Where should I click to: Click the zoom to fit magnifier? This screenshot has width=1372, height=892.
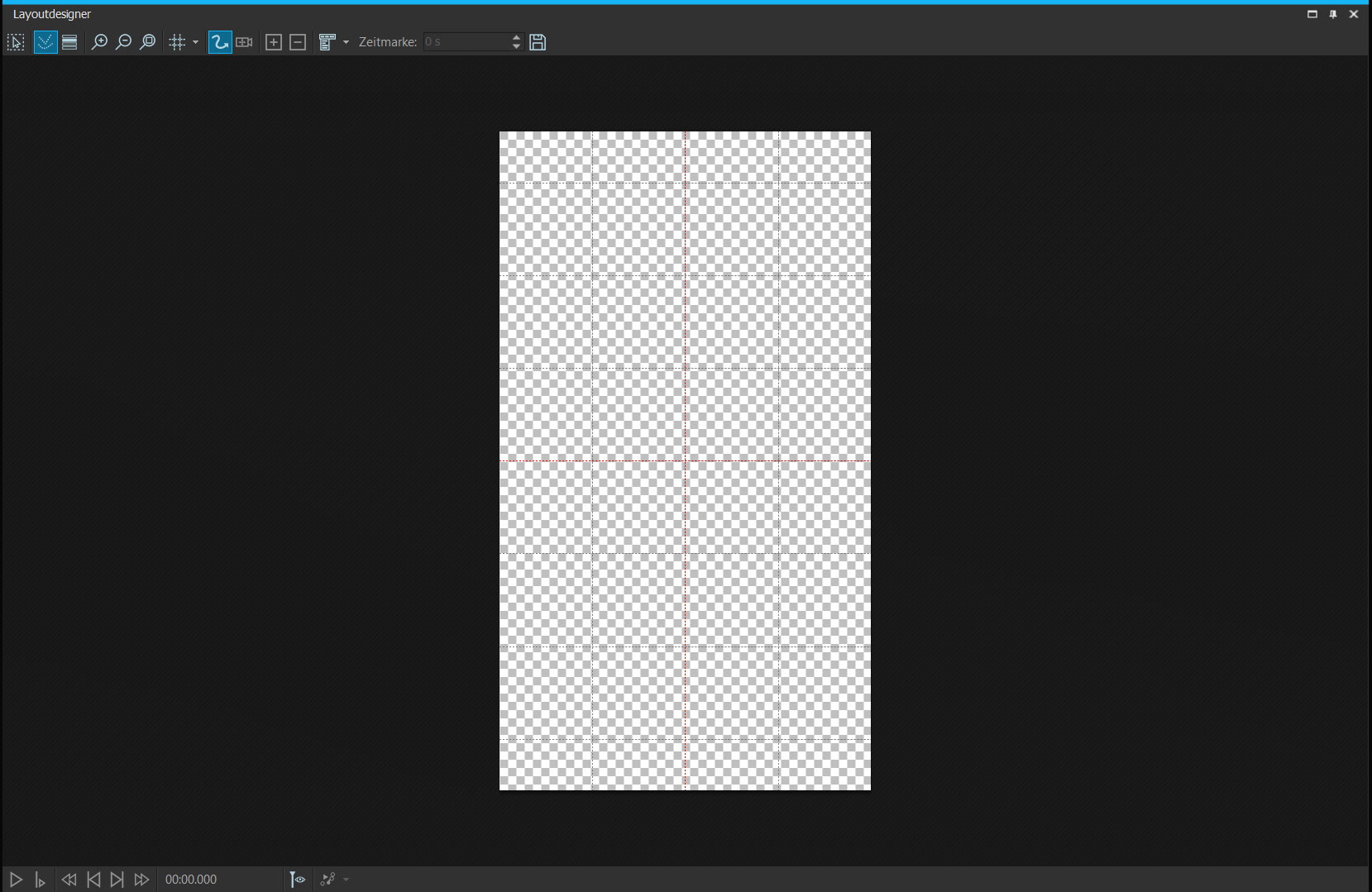pyautogui.click(x=147, y=42)
